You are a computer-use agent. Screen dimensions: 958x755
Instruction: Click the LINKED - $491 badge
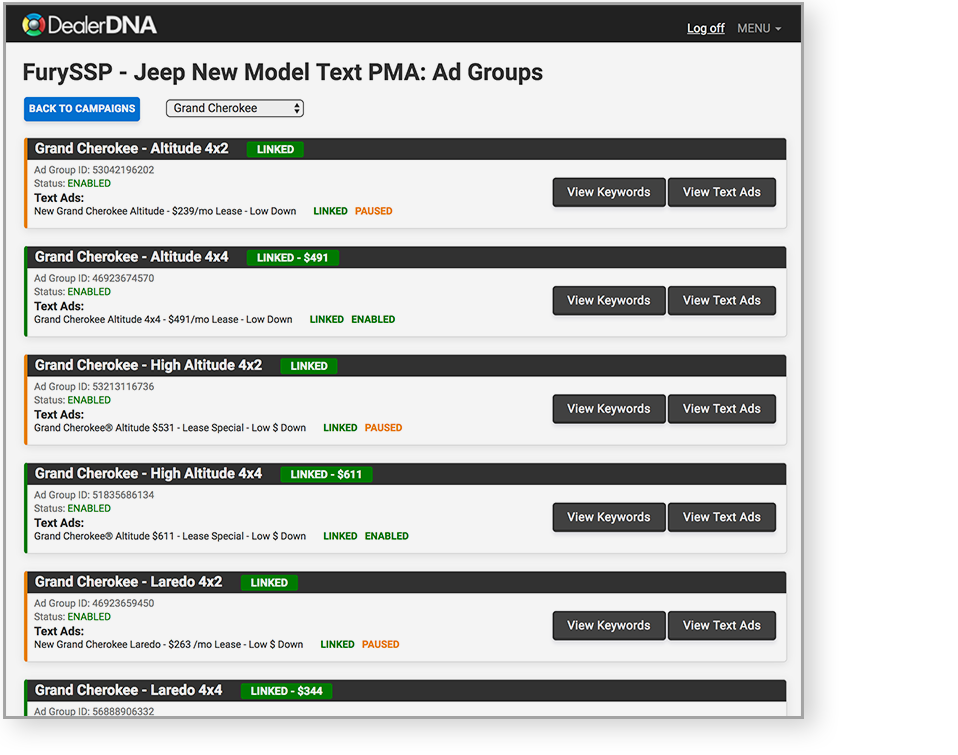(x=292, y=258)
